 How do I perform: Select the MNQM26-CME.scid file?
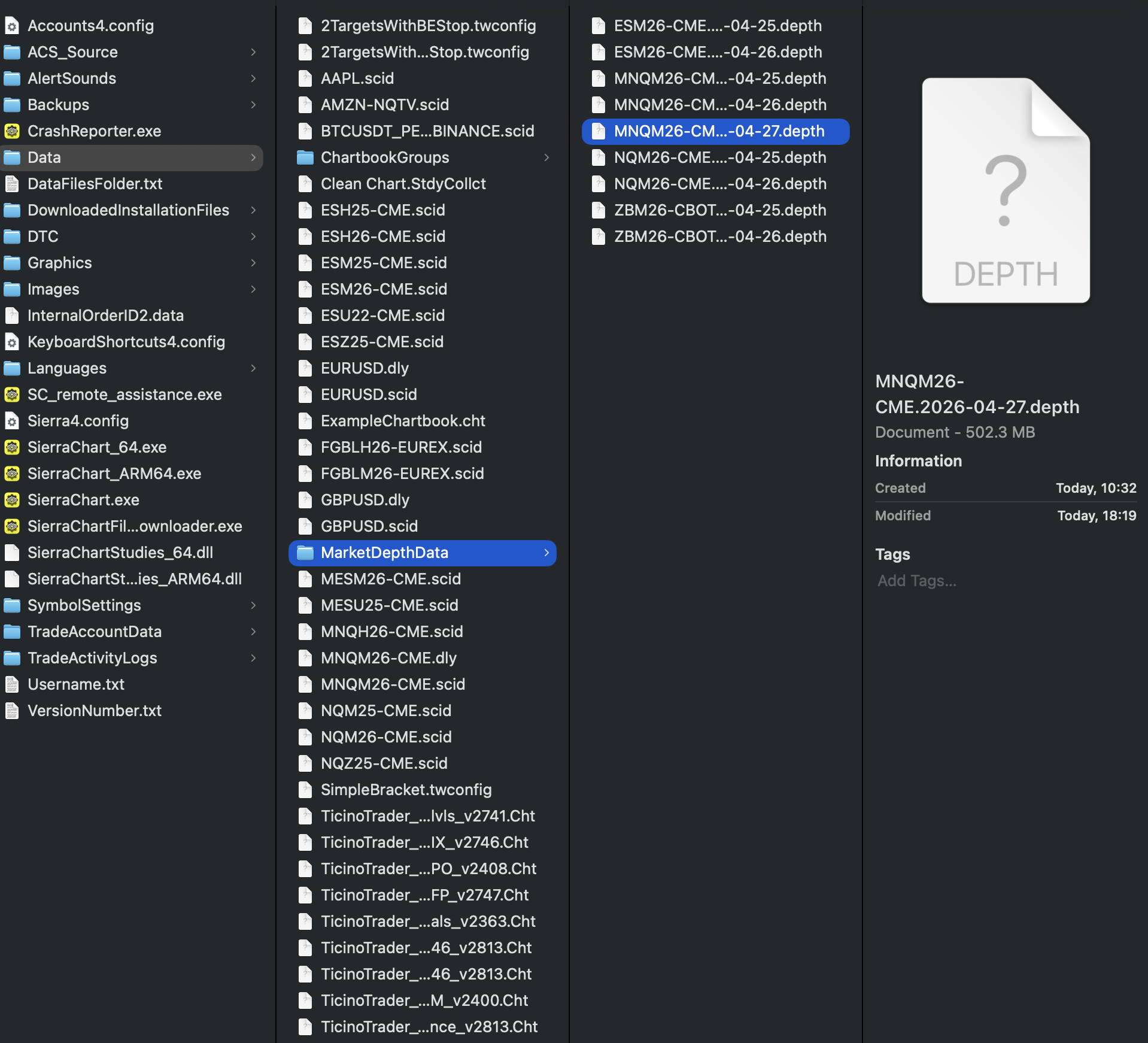(x=393, y=684)
